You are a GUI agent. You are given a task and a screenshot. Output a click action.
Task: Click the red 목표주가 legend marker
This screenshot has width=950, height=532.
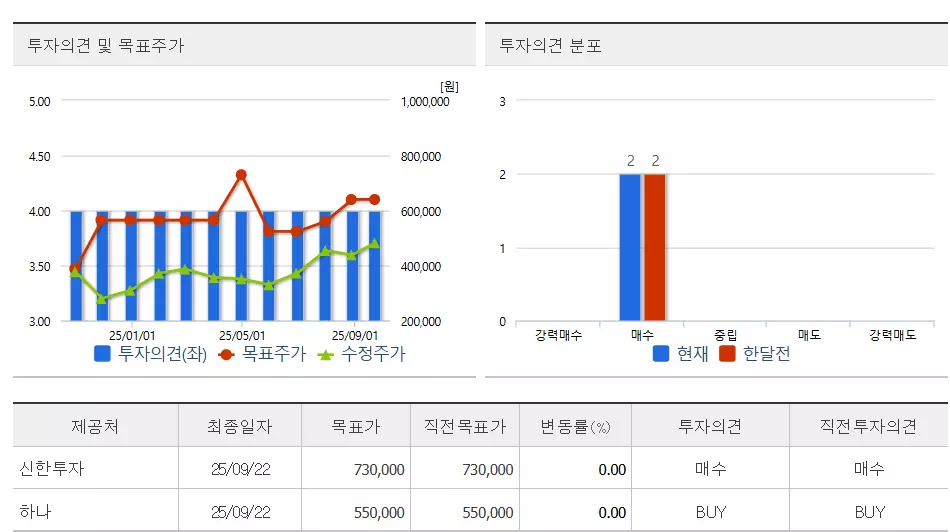226,354
